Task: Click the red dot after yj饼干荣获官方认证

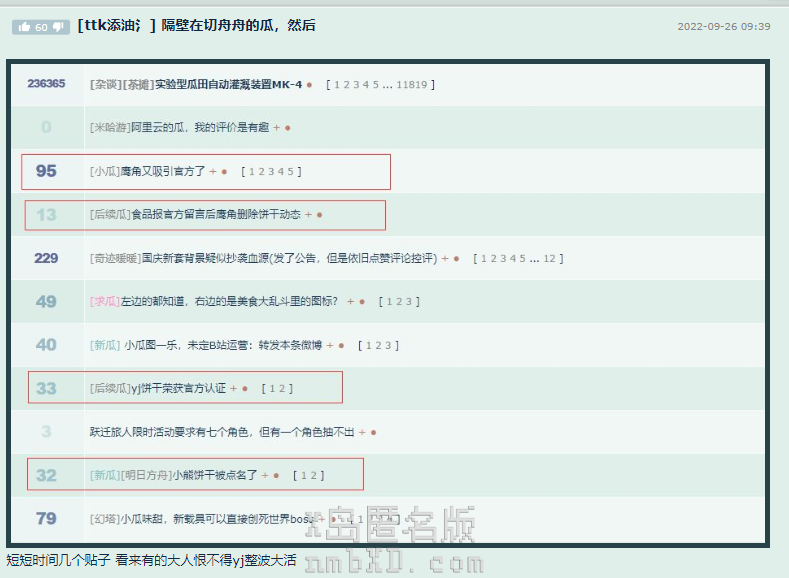Action: pos(245,388)
